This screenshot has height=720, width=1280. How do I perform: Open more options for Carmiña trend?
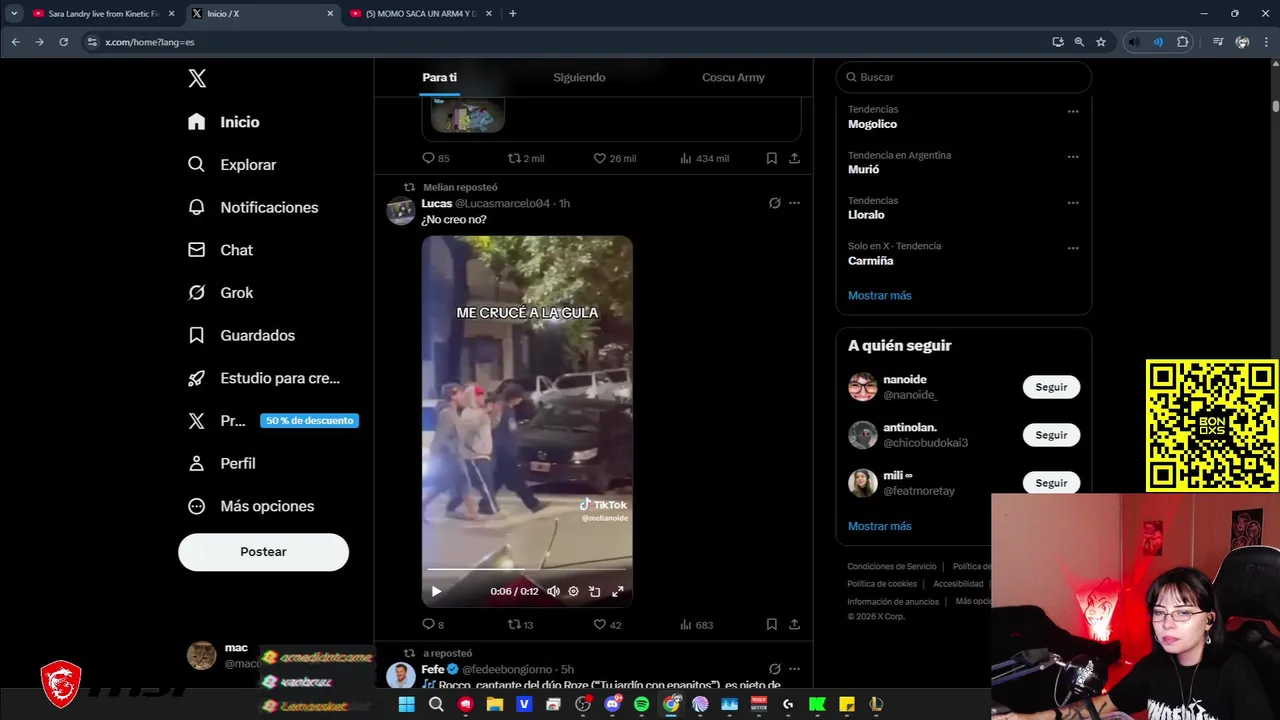[1073, 248]
